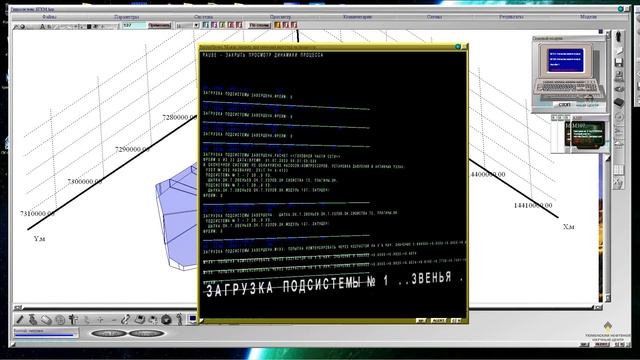Viewport: 640px width, 360px height.
Task: Open the Файлы menu
Action: coord(49,17)
